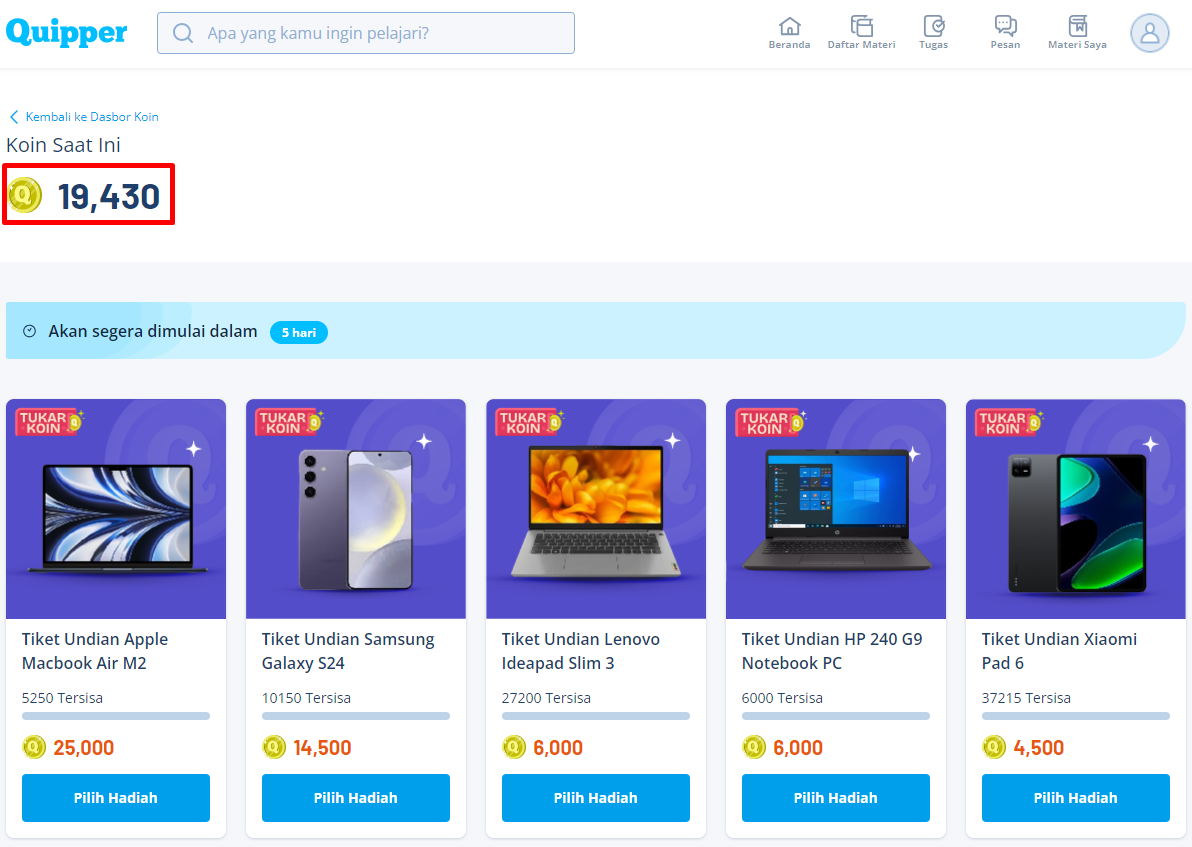Open the Beranda home icon
The width and height of the screenshot is (1192, 847).
[789, 27]
